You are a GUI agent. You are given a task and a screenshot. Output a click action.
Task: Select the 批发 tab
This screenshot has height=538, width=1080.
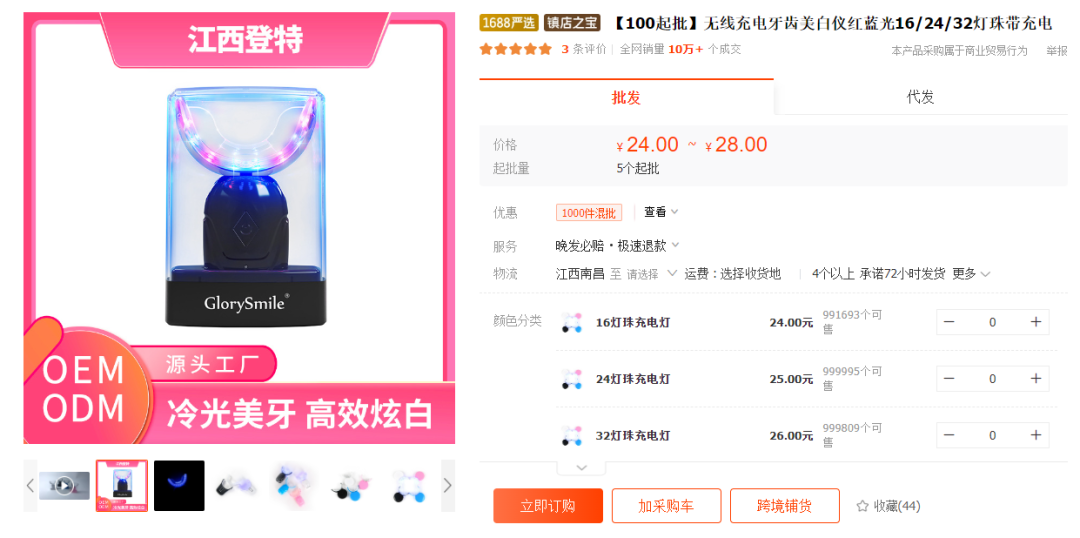(626, 97)
